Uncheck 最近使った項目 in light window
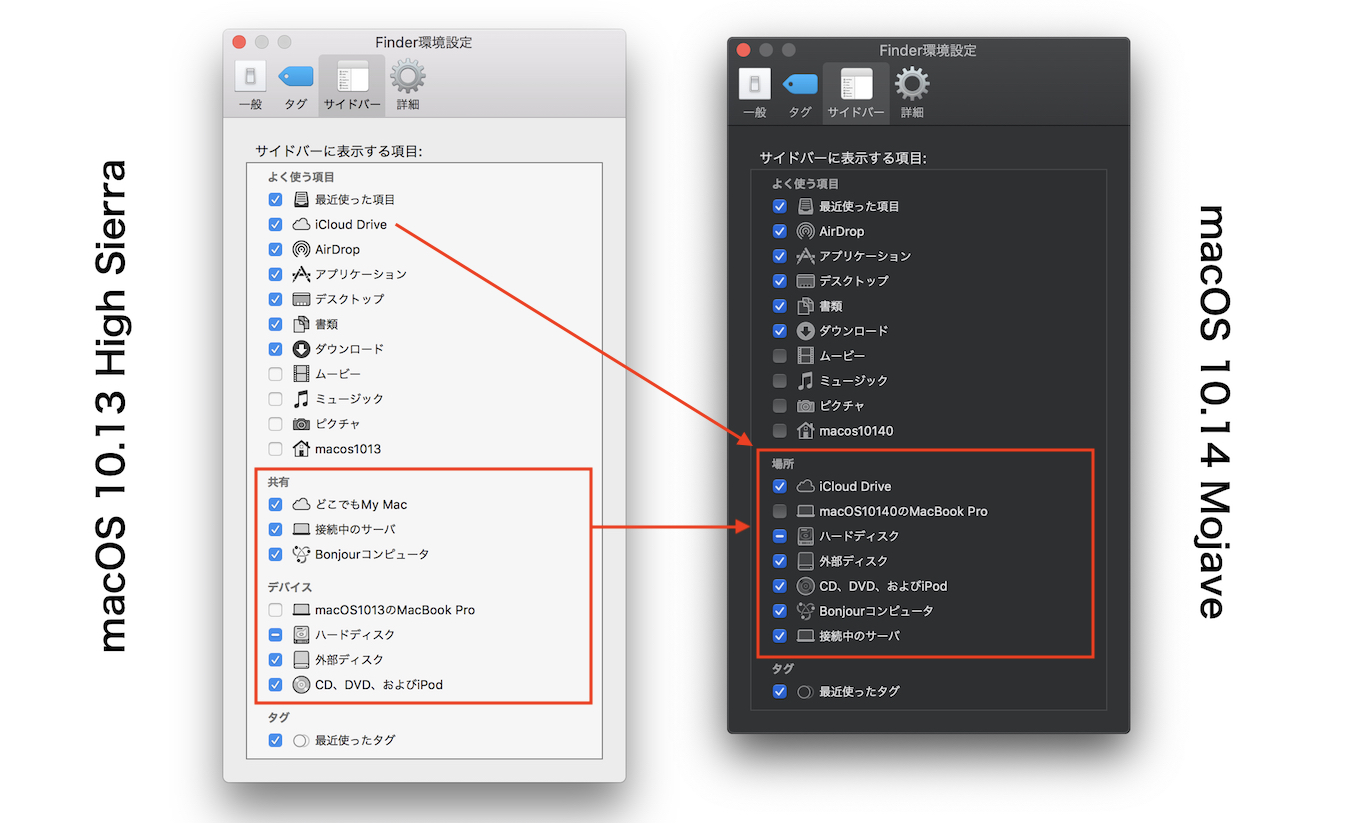The width and height of the screenshot is (1360, 823). [x=275, y=199]
